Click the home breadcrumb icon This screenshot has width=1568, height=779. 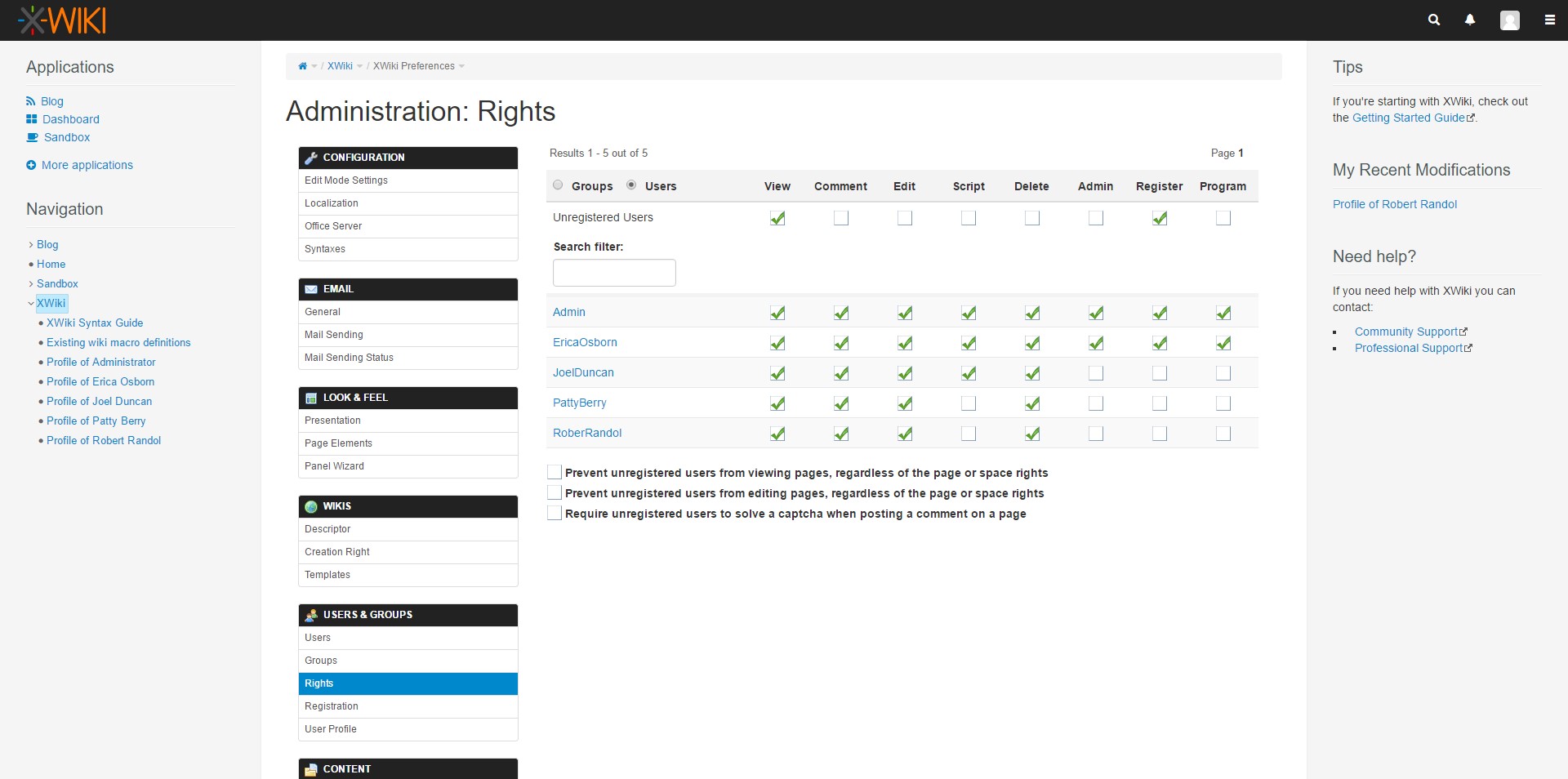[x=302, y=66]
